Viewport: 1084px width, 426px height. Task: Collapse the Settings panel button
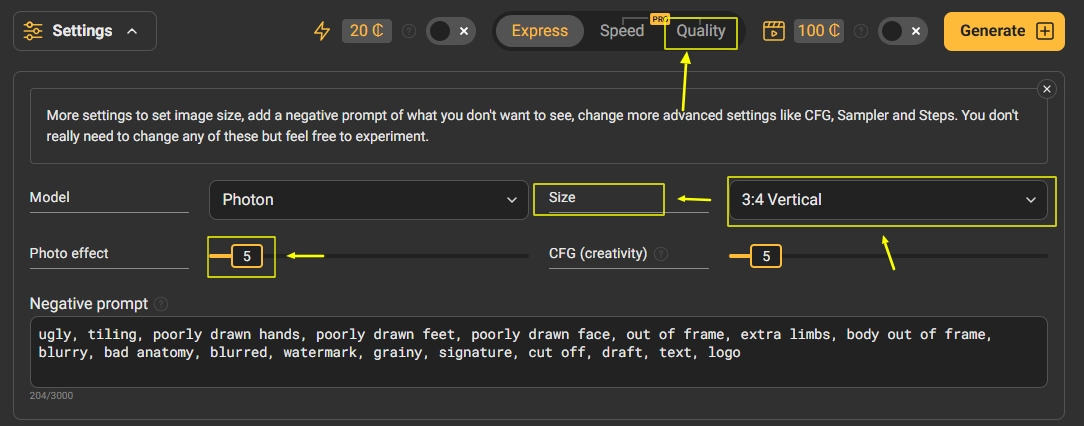pyautogui.click(x=84, y=31)
